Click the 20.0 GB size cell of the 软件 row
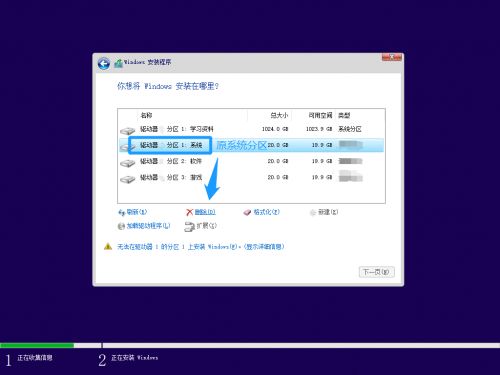Screen dimensions: 500x375 tap(278, 161)
